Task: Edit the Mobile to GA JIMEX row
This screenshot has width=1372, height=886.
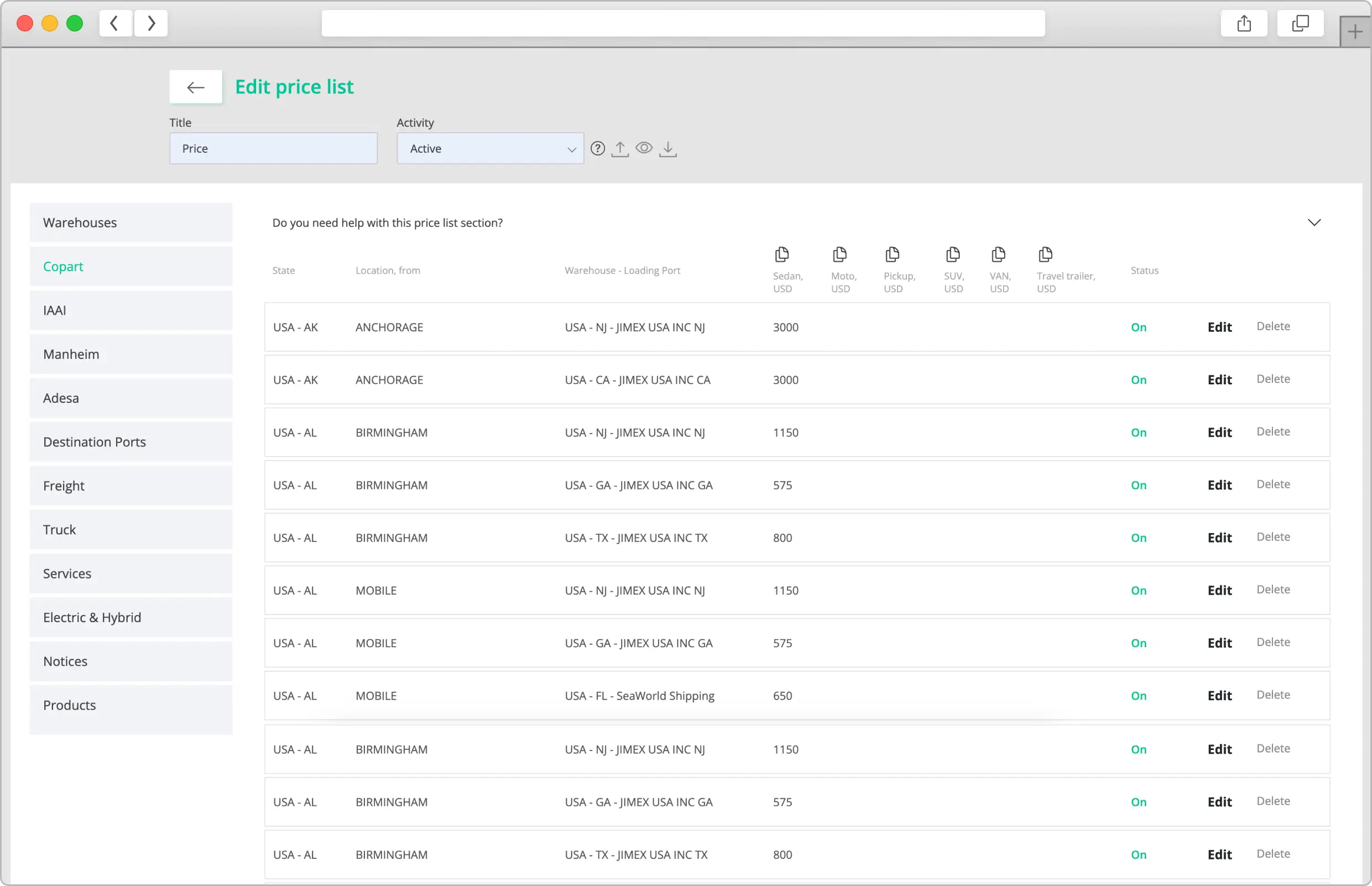Action: click(1219, 643)
